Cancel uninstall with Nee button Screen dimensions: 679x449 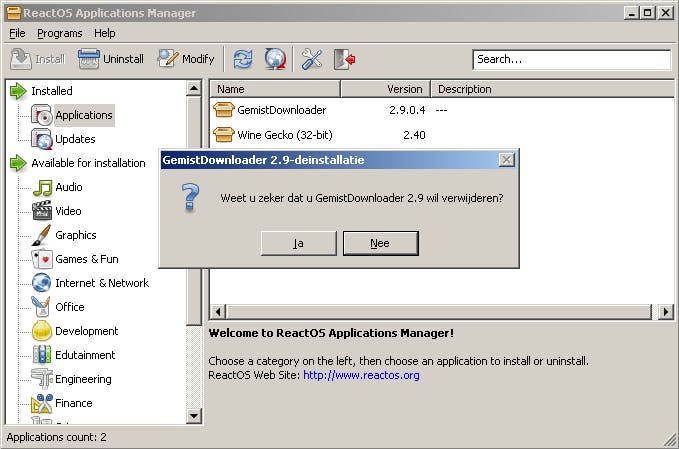(x=381, y=243)
